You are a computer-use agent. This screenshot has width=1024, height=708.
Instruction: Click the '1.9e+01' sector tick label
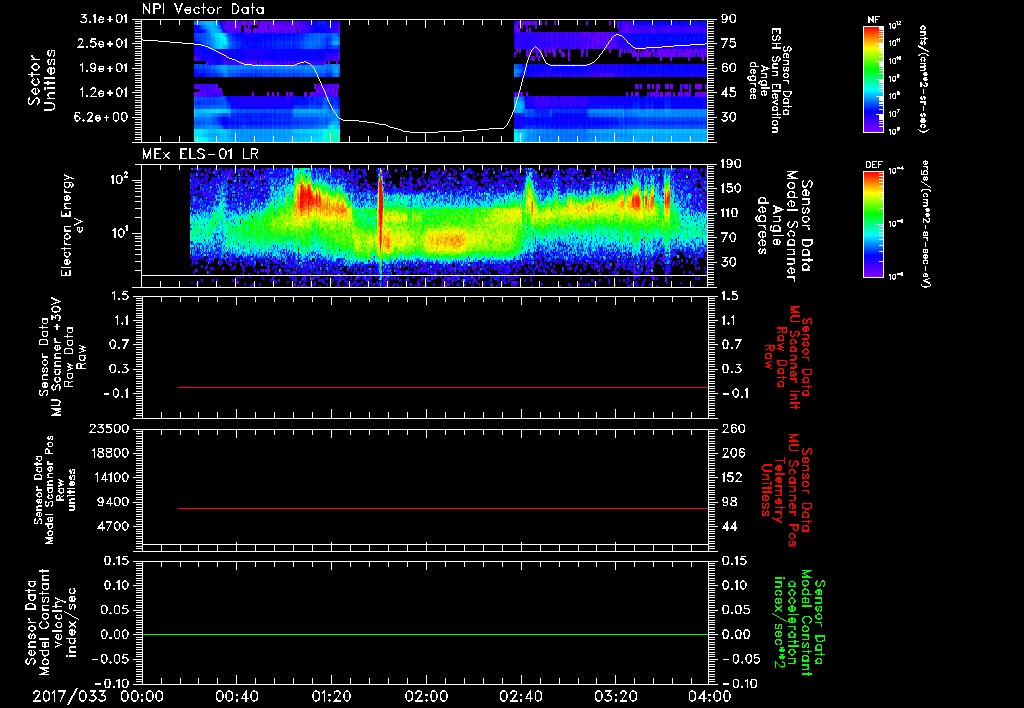104,68
